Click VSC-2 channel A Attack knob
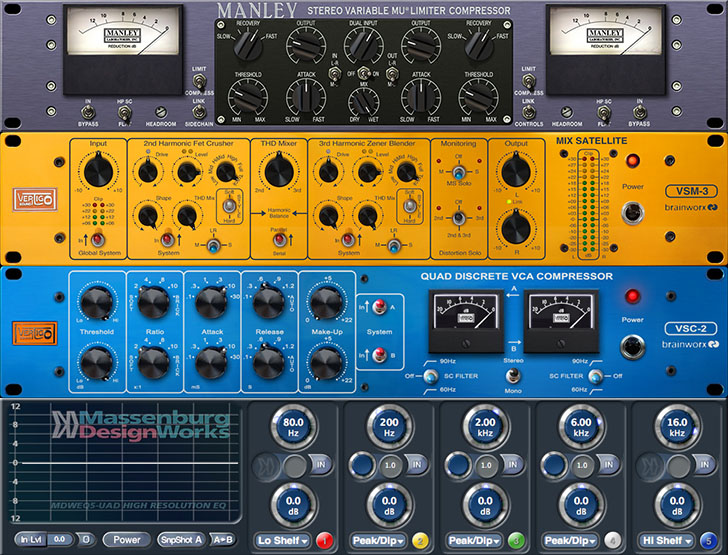 pyautogui.click(x=211, y=302)
